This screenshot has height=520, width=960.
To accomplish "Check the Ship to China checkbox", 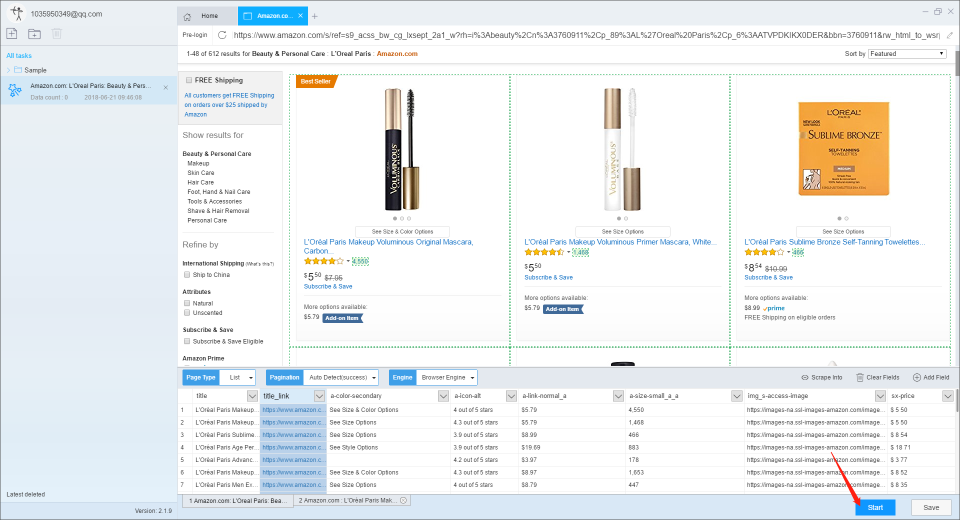I will point(187,274).
